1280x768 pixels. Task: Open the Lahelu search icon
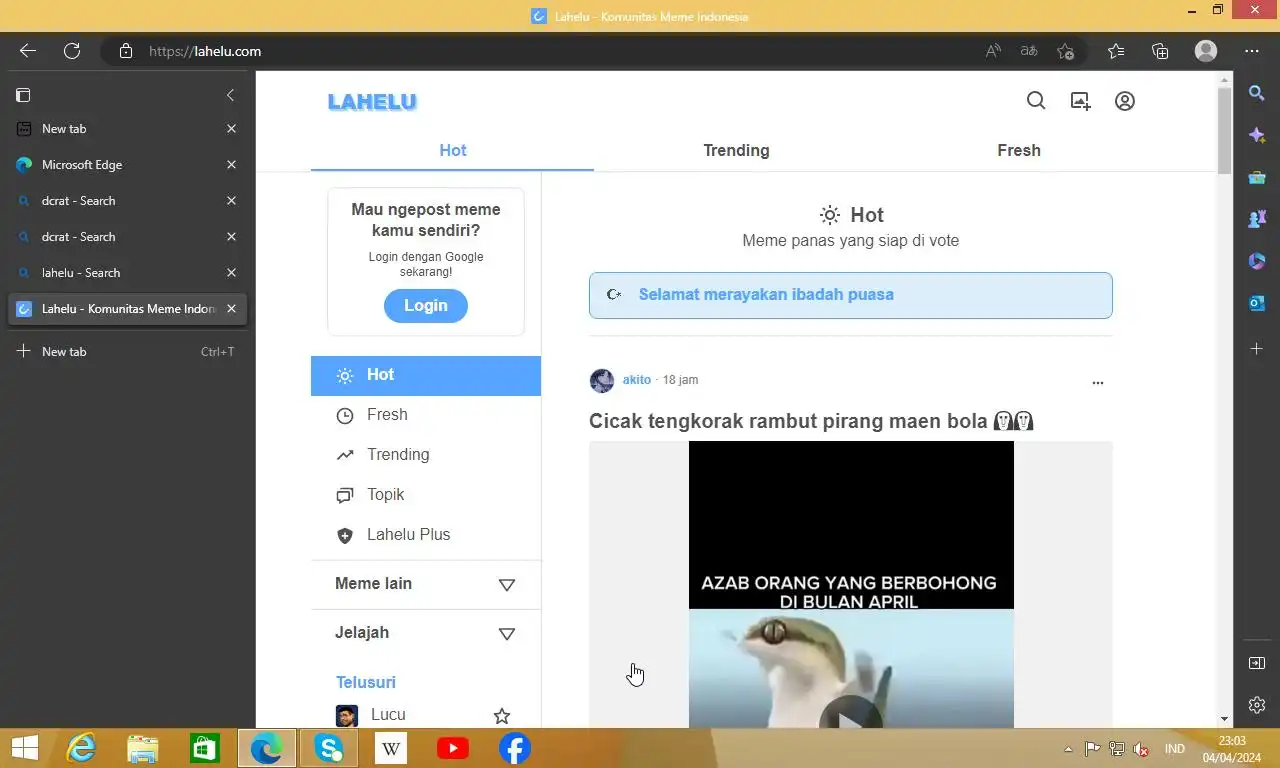1036,101
